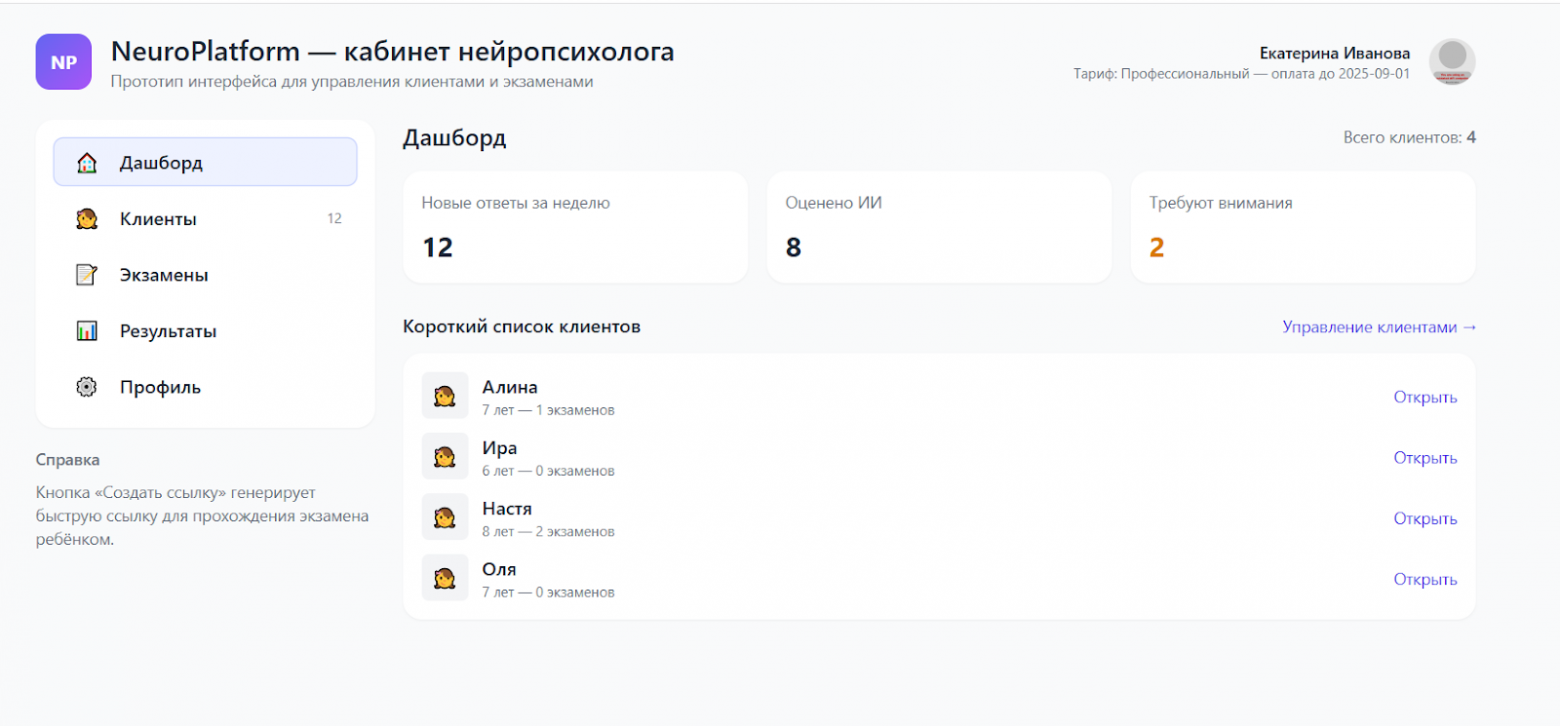Open the Клиенты section via its icon
1560x726 pixels.
(x=86, y=218)
